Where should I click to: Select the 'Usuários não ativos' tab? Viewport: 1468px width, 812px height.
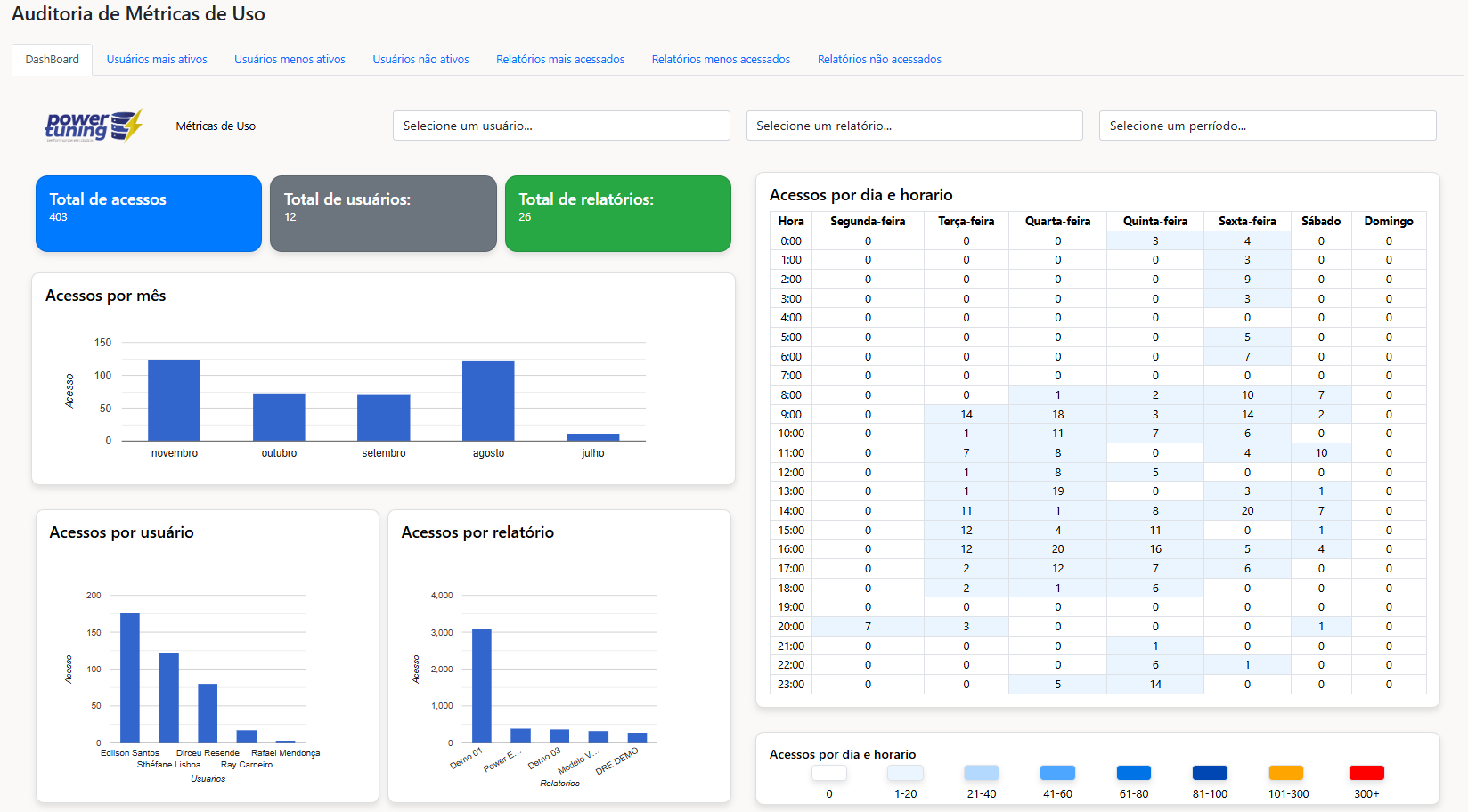click(420, 60)
